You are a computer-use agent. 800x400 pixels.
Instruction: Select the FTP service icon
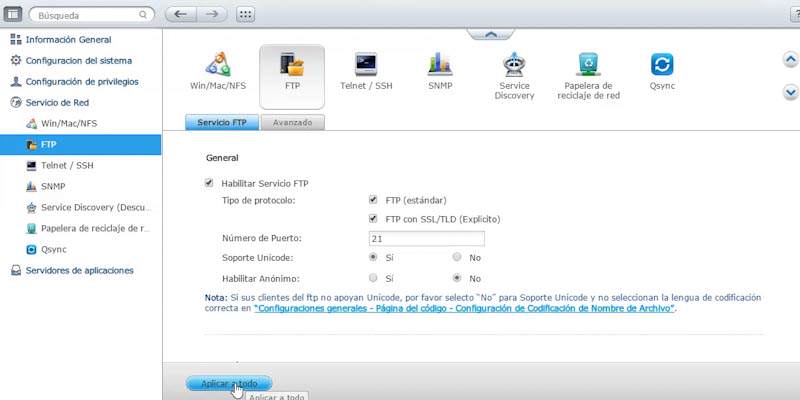pyautogui.click(x=292, y=77)
